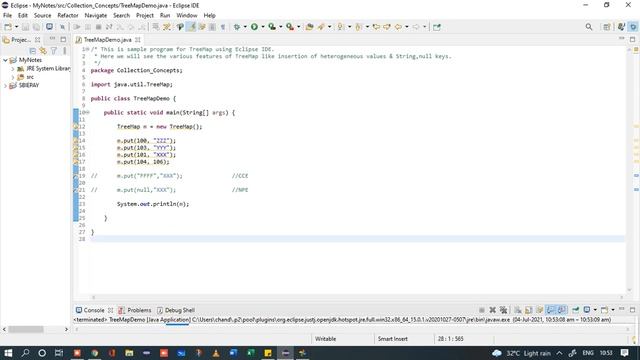This screenshot has width=640, height=360.
Task: Toggle Show Whitespace Characters pilcrow icon
Action: click(x=223, y=27)
